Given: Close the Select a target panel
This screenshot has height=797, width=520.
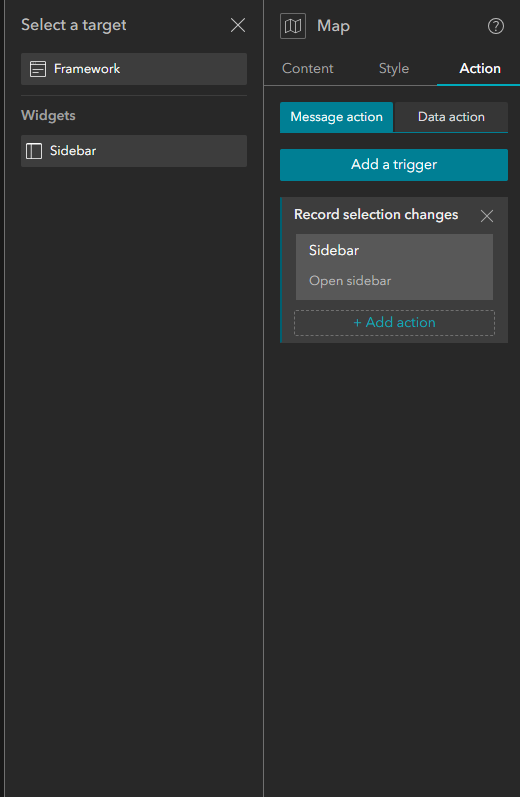Looking at the screenshot, I should (x=238, y=25).
